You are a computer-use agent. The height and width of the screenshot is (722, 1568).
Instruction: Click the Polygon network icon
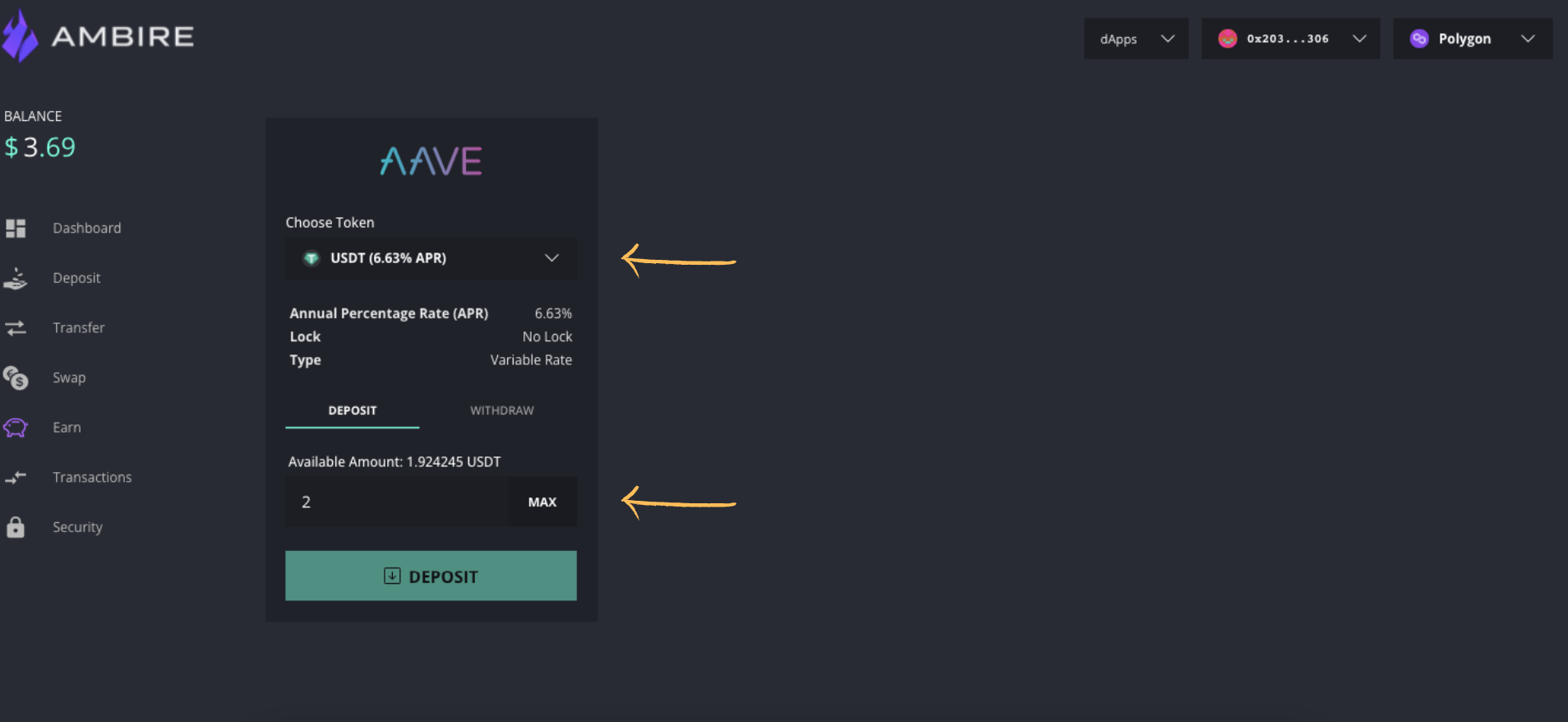tap(1419, 39)
